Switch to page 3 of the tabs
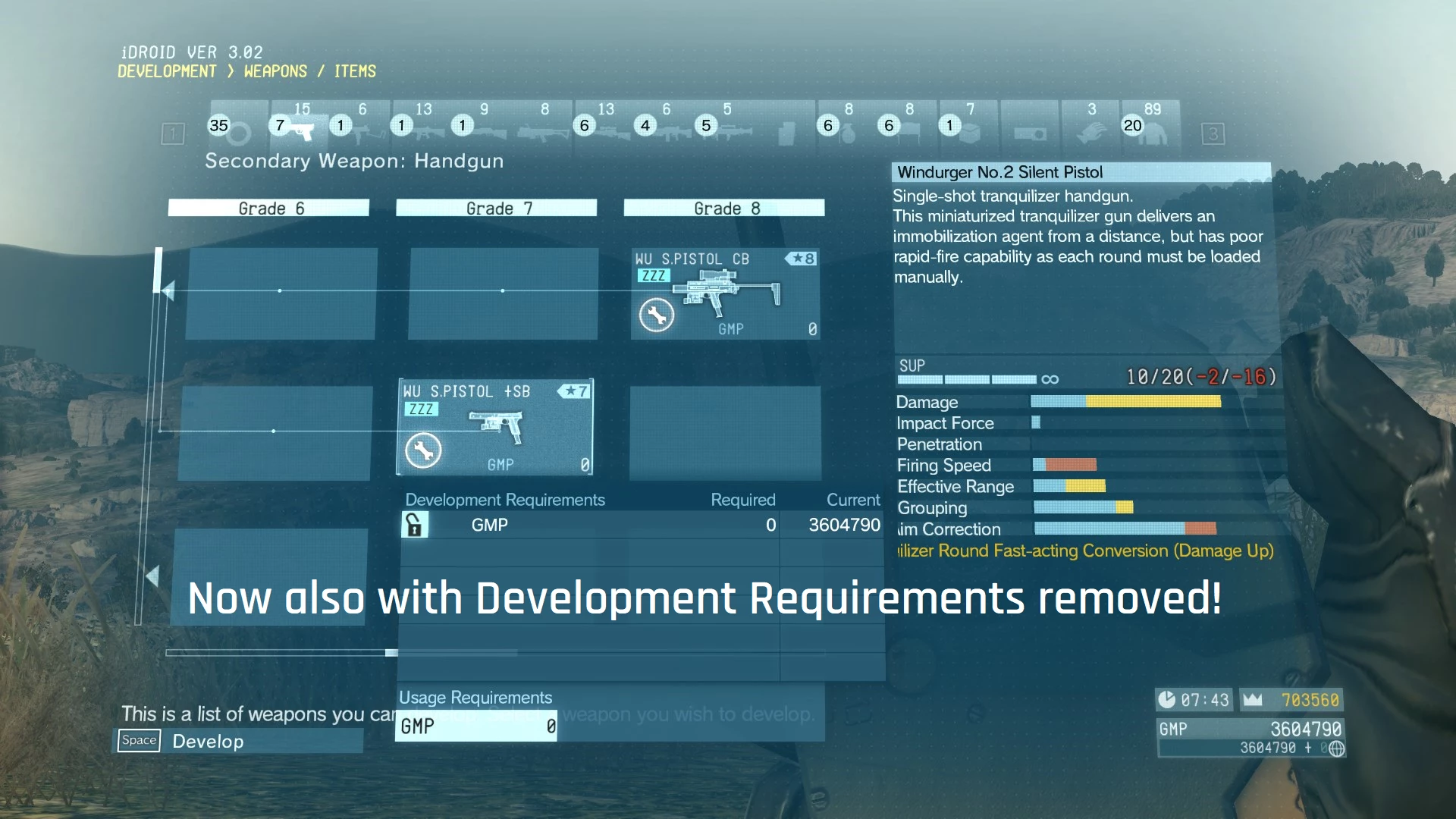The width and height of the screenshot is (1456, 819). point(1213,134)
